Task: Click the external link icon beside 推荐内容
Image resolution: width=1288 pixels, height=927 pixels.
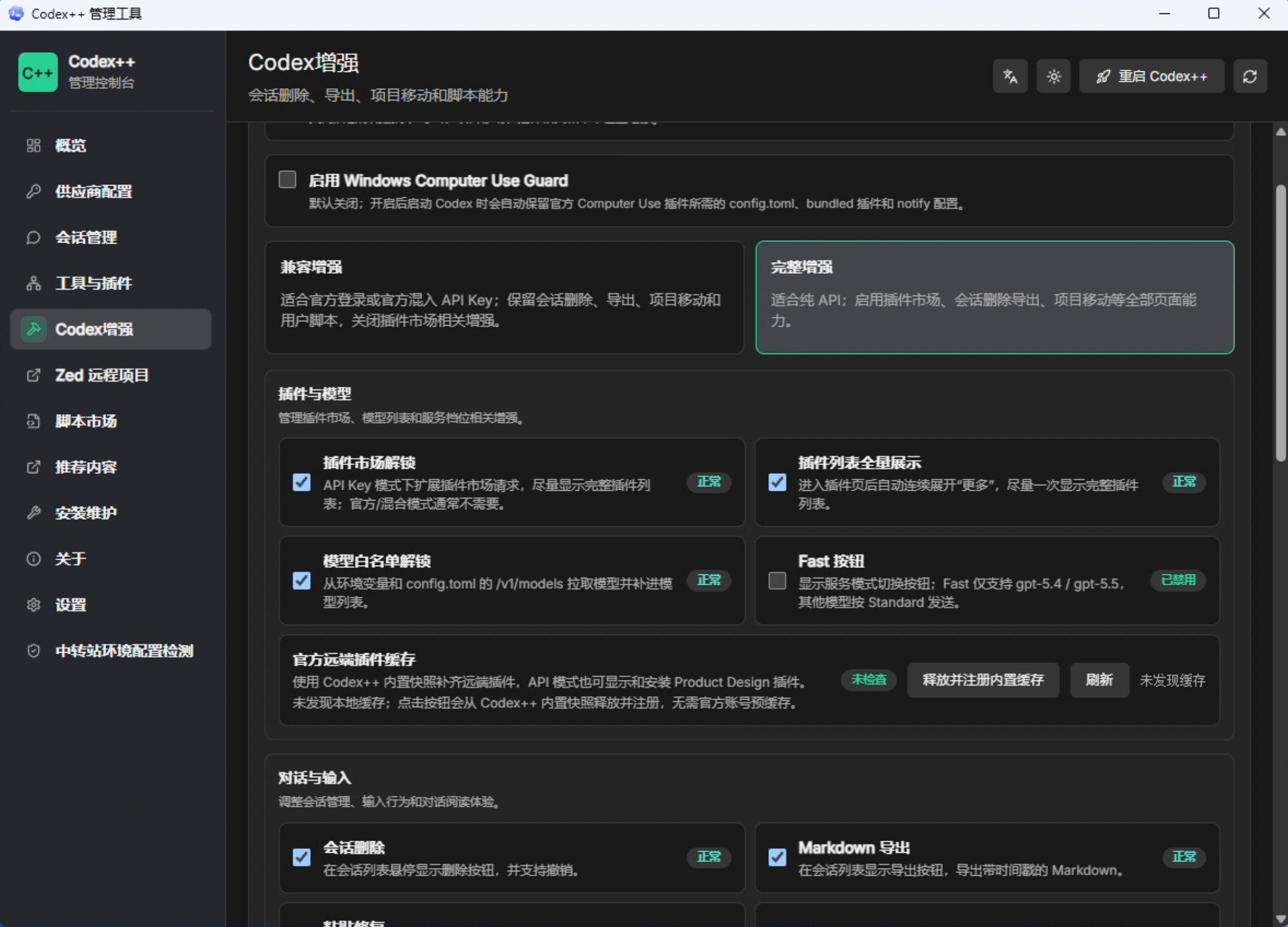Action: pos(34,467)
